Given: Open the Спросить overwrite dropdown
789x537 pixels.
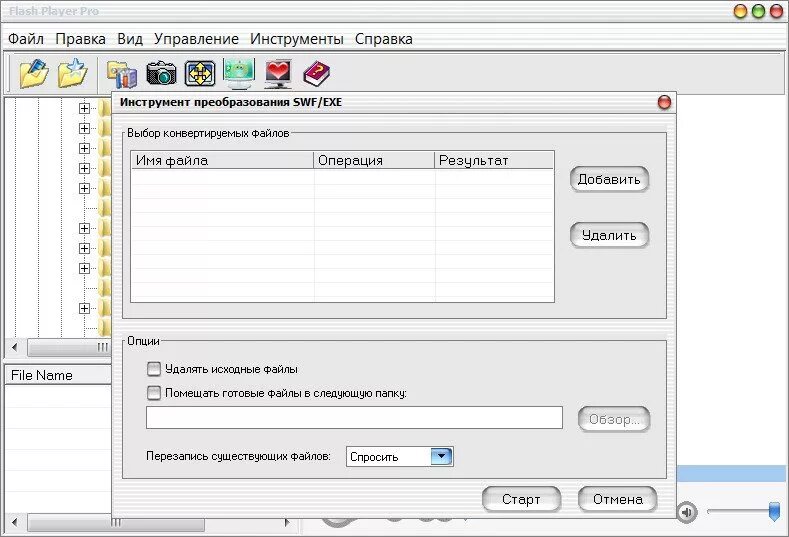Looking at the screenshot, I should pyautogui.click(x=400, y=456).
